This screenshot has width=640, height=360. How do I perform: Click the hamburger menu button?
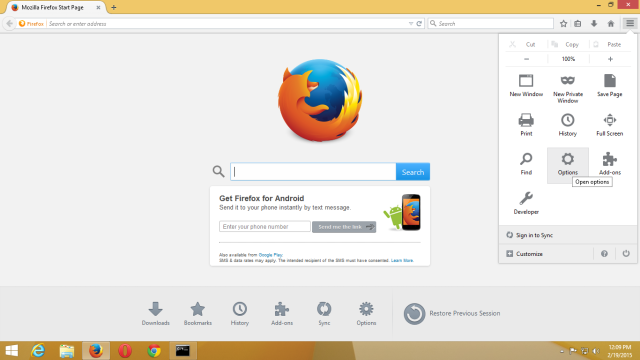[630, 23]
